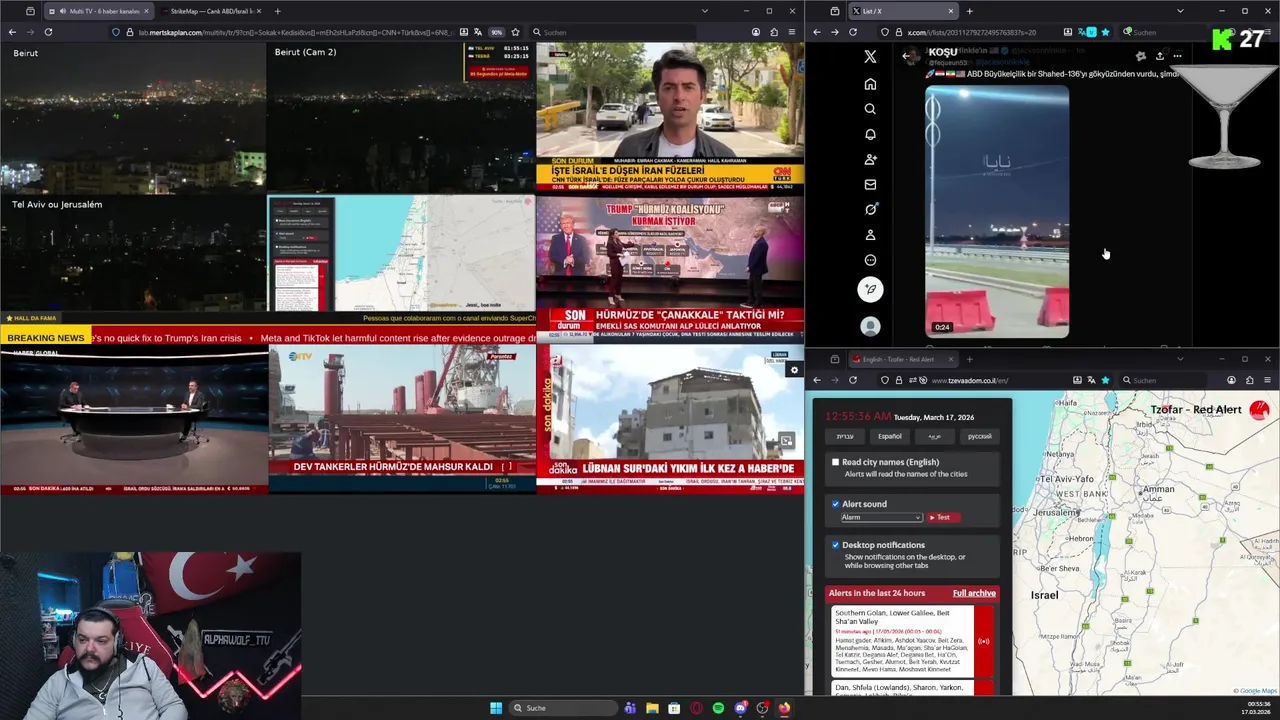This screenshot has height=720, width=1280.
Task: Open Firefox from the taskbar
Action: (784, 708)
